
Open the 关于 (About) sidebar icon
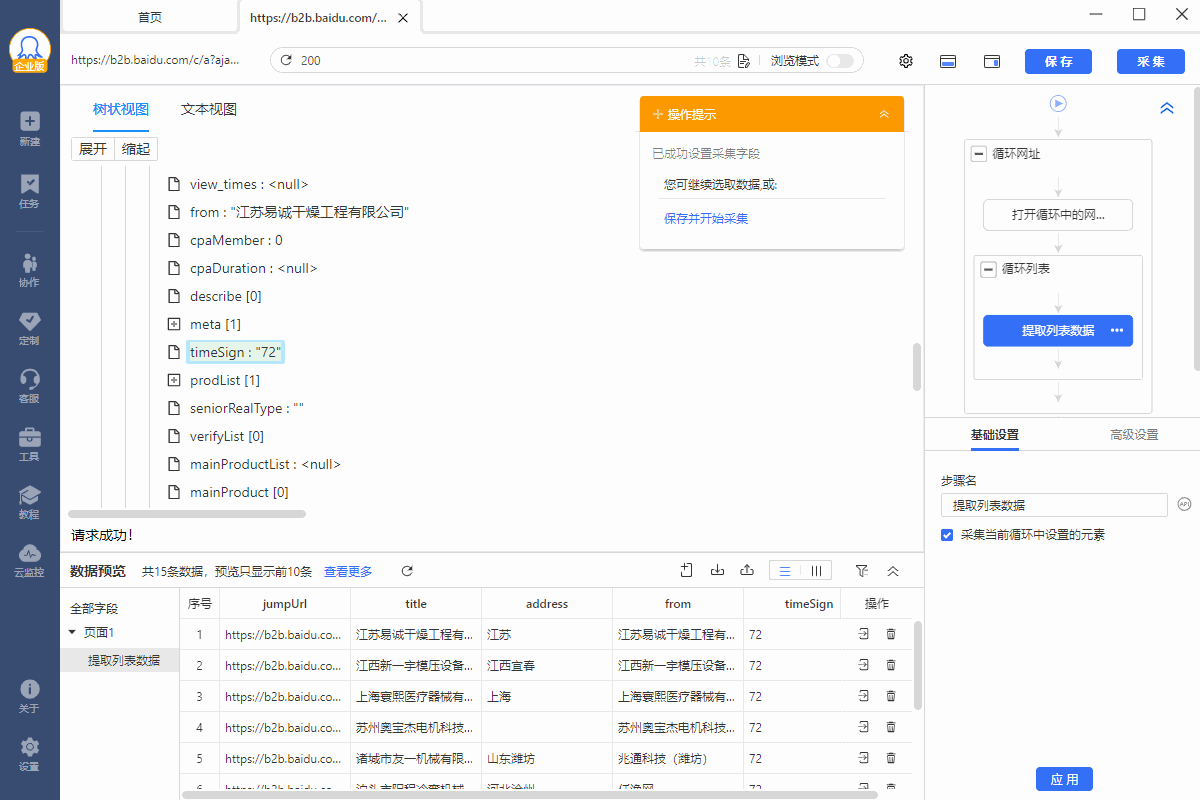pyautogui.click(x=29, y=697)
